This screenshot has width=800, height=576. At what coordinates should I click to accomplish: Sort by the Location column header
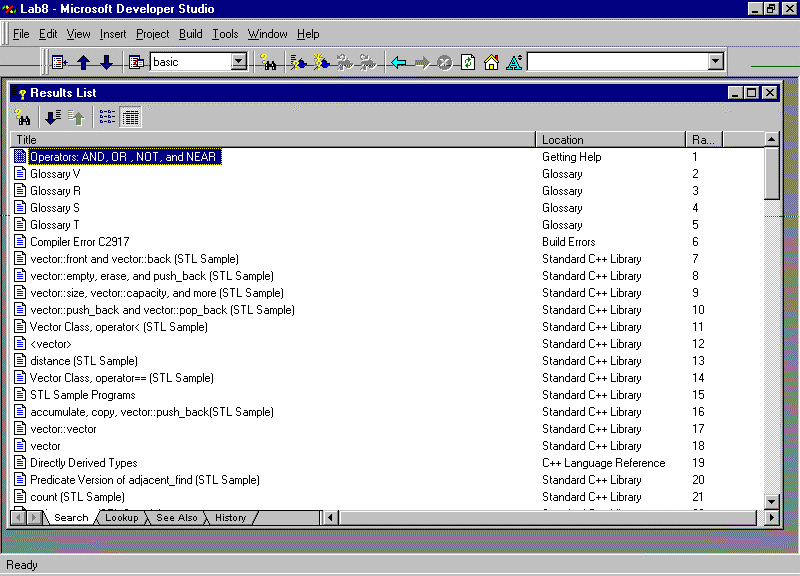611,139
